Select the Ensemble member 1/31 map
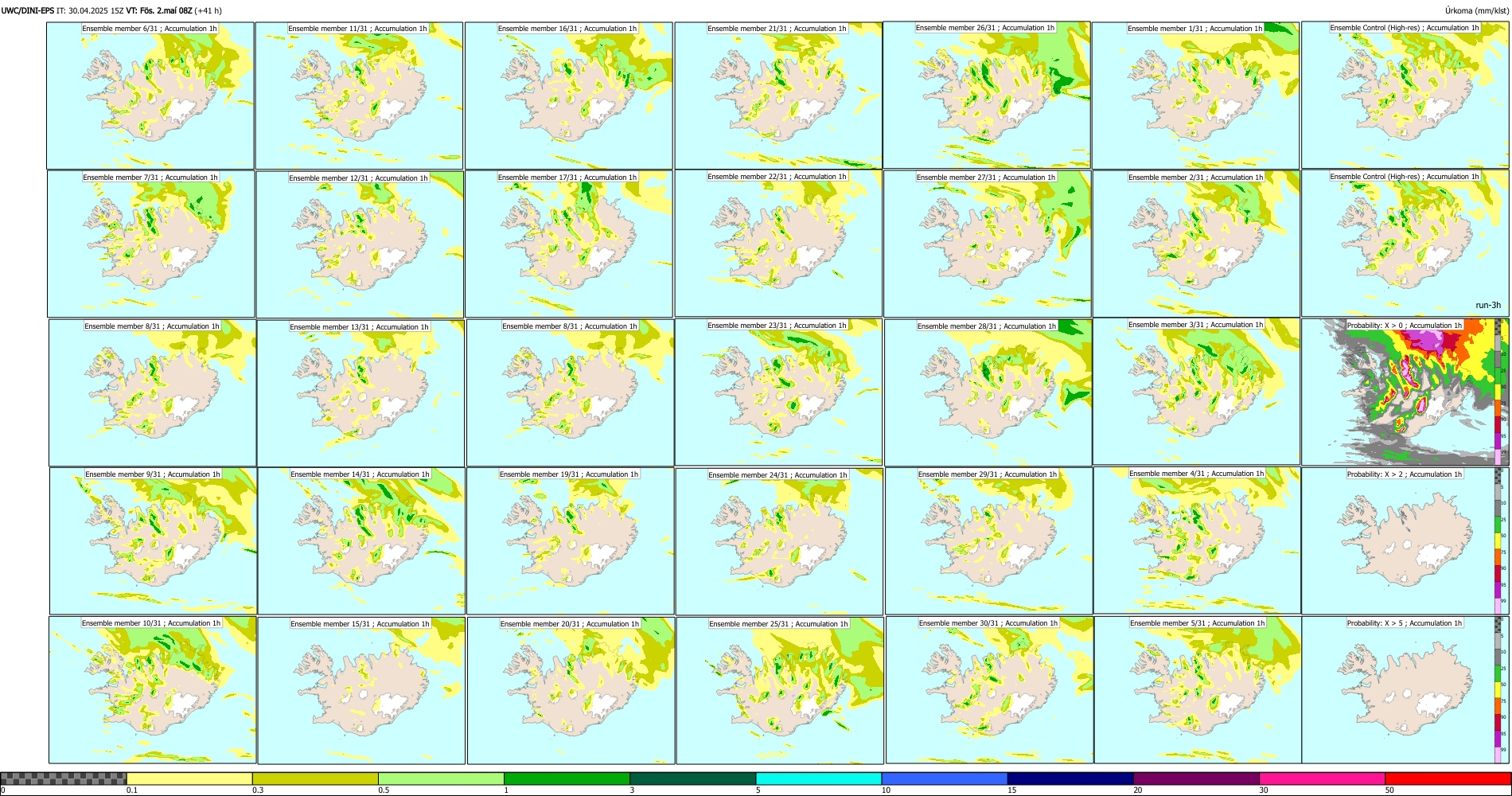Screen dimensions: 1512x796 pos(1195,96)
